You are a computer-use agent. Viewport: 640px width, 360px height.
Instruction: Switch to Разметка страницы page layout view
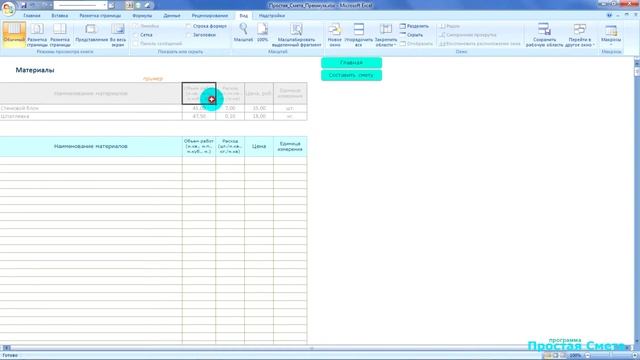(37, 34)
